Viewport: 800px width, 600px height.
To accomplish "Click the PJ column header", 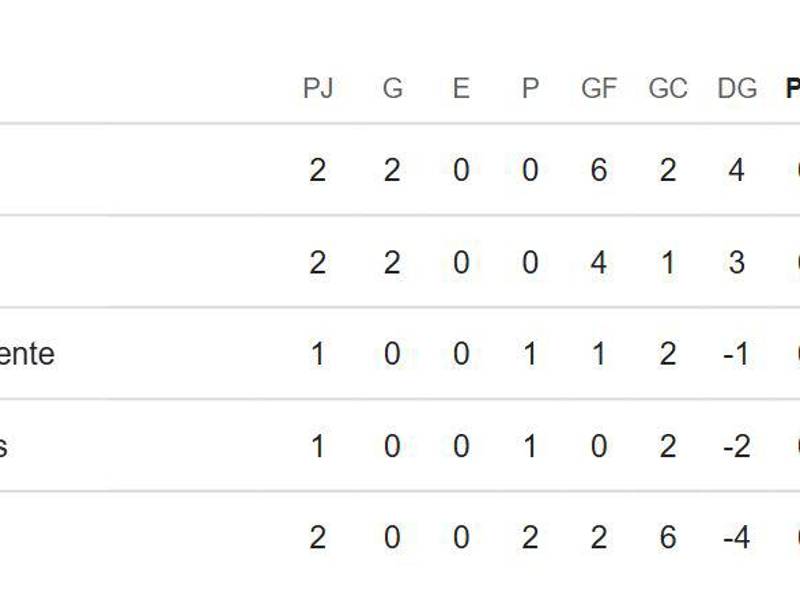I will (317, 89).
